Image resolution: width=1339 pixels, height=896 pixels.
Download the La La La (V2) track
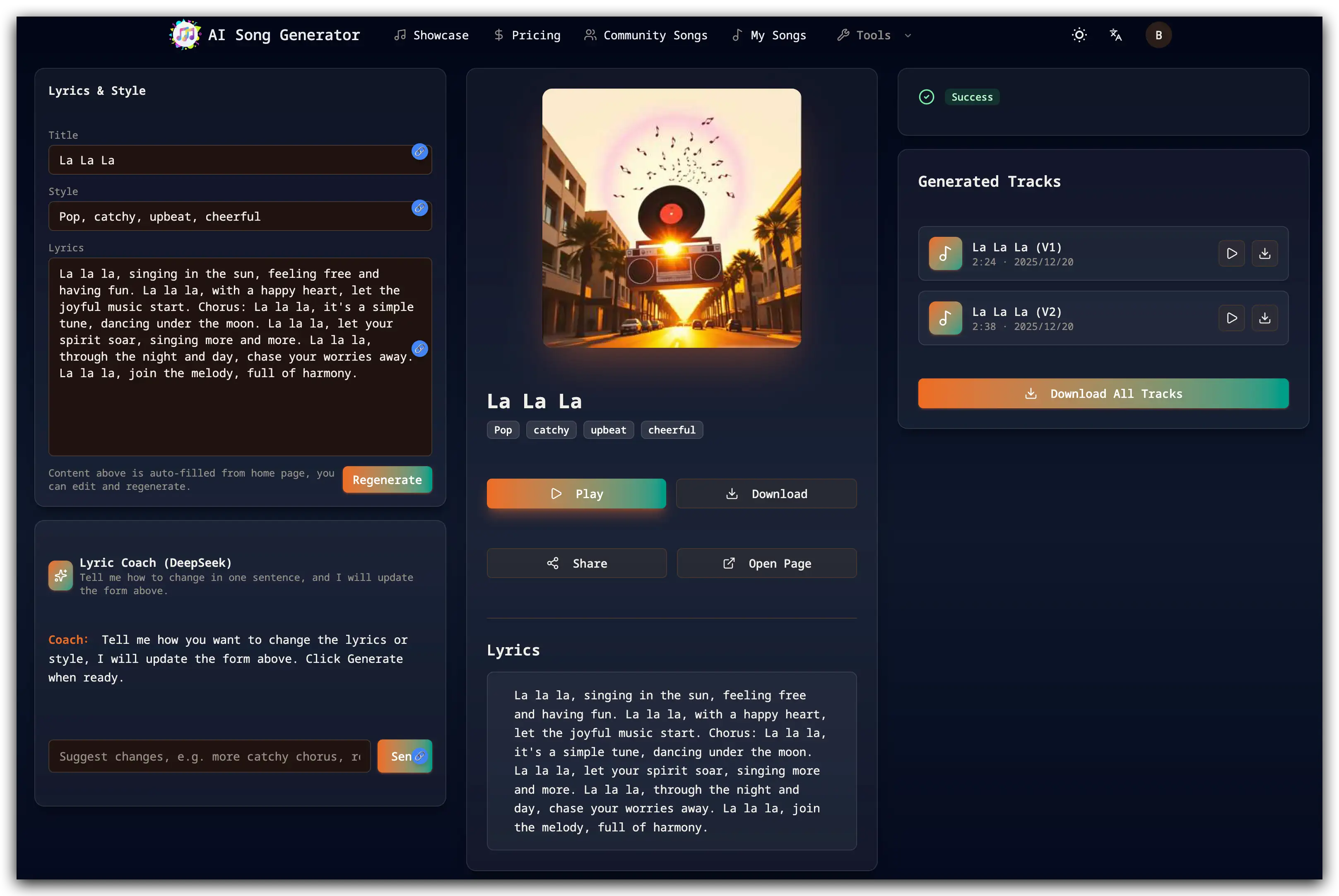(1265, 318)
